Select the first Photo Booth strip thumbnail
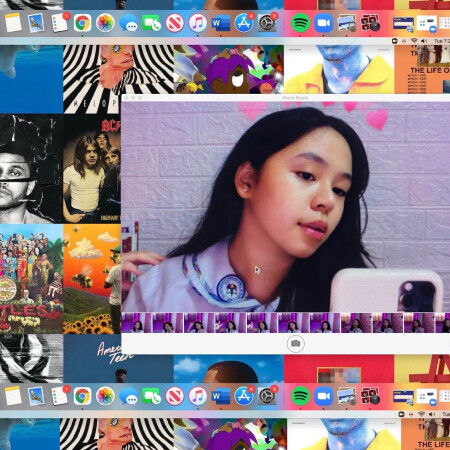The height and width of the screenshot is (450, 450). (x=137, y=323)
